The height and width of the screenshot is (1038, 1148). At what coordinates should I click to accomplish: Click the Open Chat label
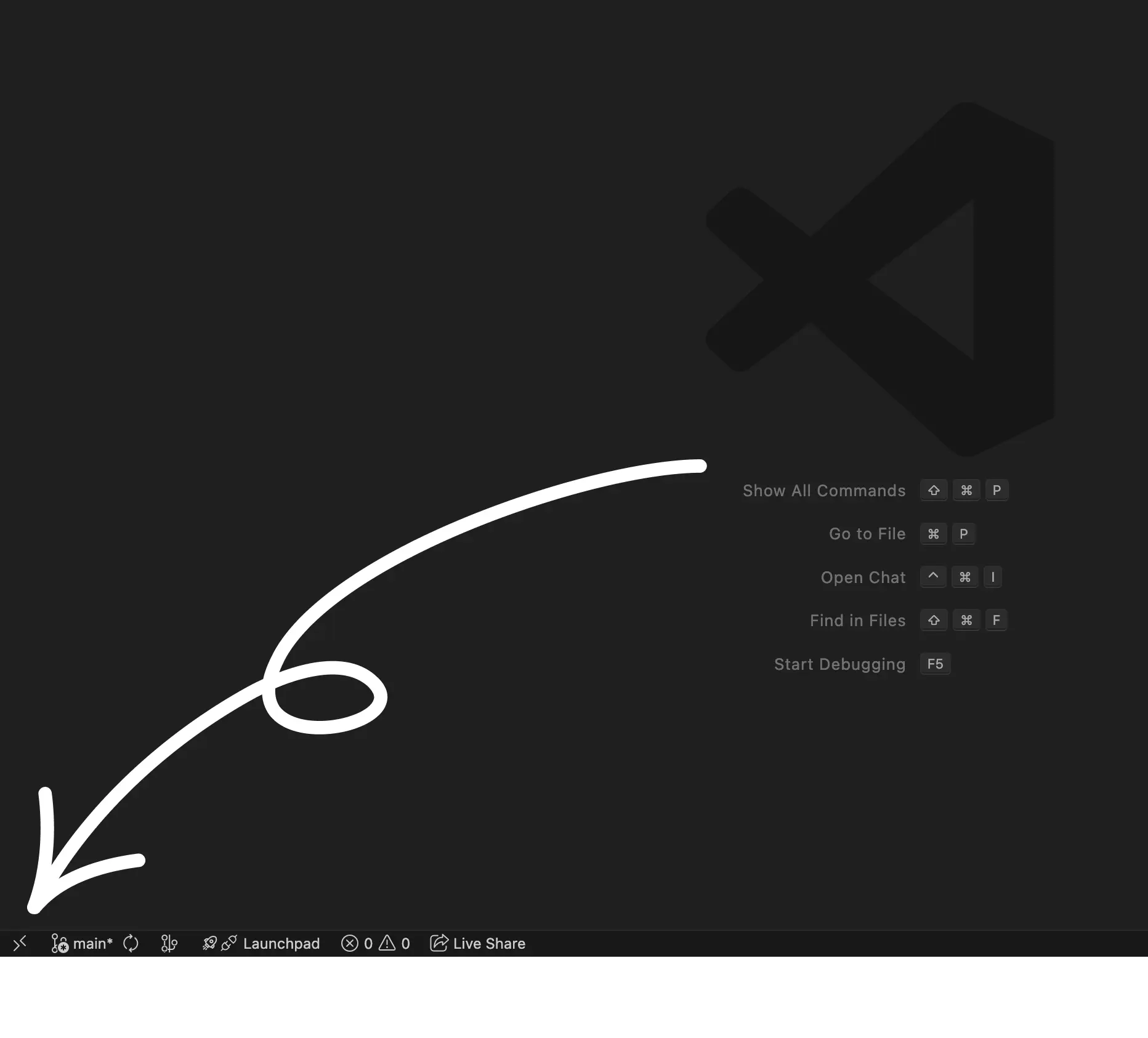coord(863,577)
